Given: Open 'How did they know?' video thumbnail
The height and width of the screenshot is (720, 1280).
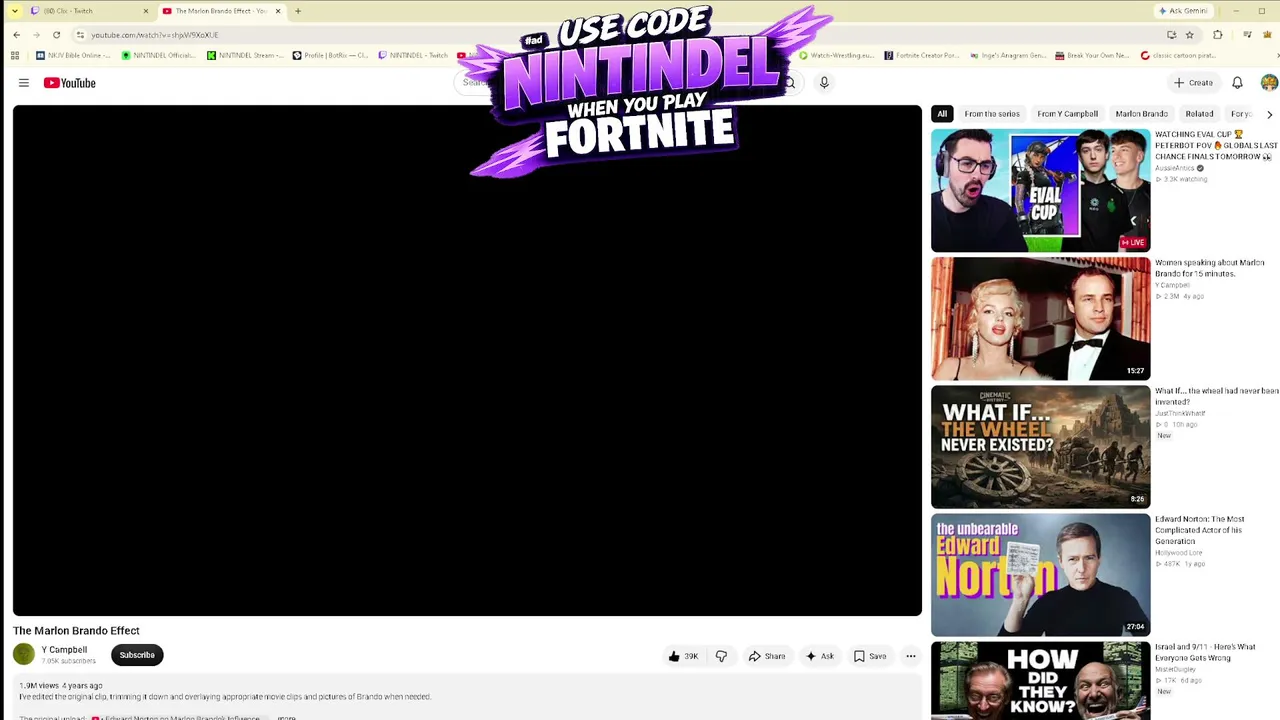Looking at the screenshot, I should 1040,681.
